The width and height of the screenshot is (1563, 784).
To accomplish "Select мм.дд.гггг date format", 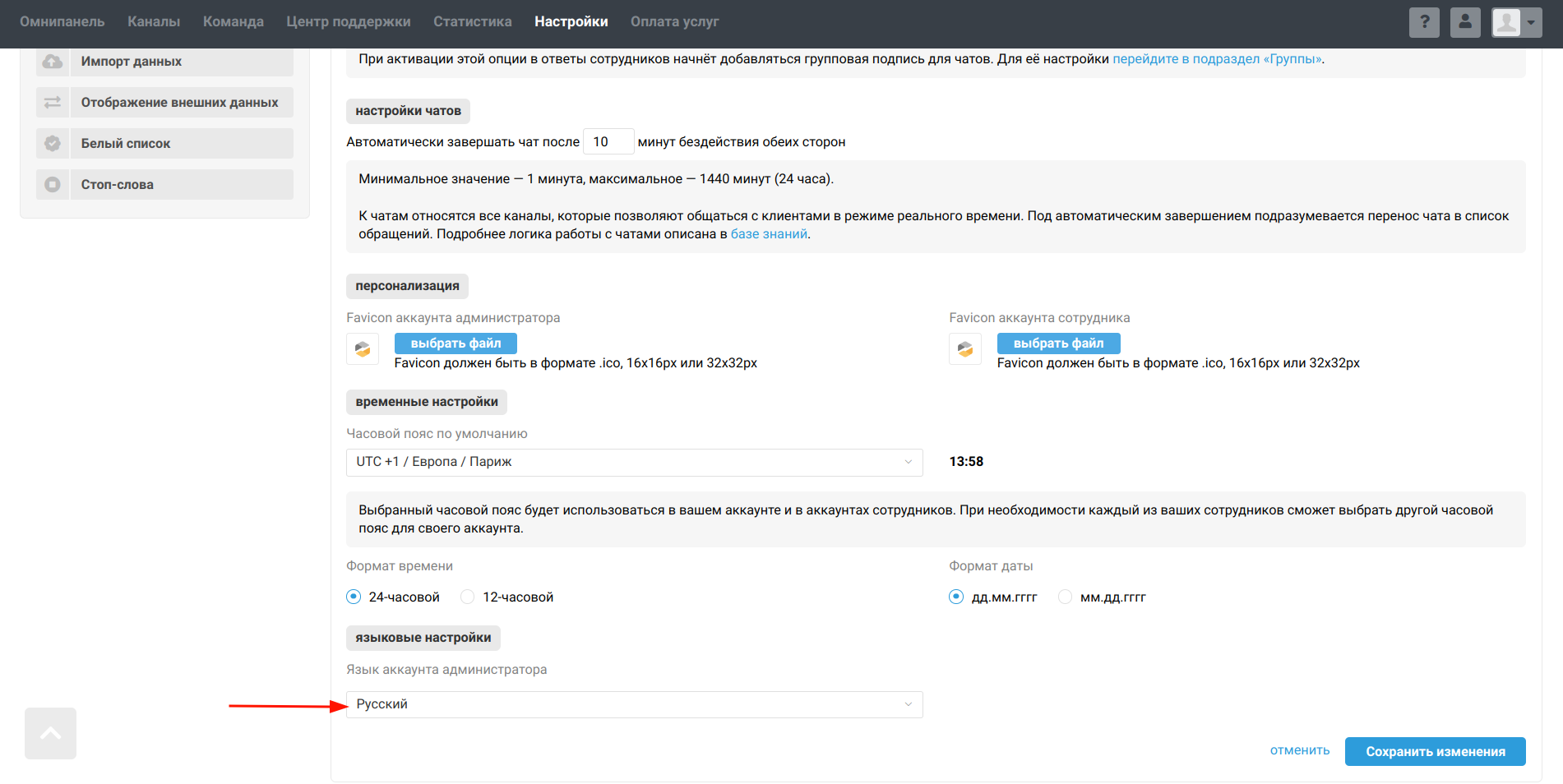I will click(x=1065, y=597).
